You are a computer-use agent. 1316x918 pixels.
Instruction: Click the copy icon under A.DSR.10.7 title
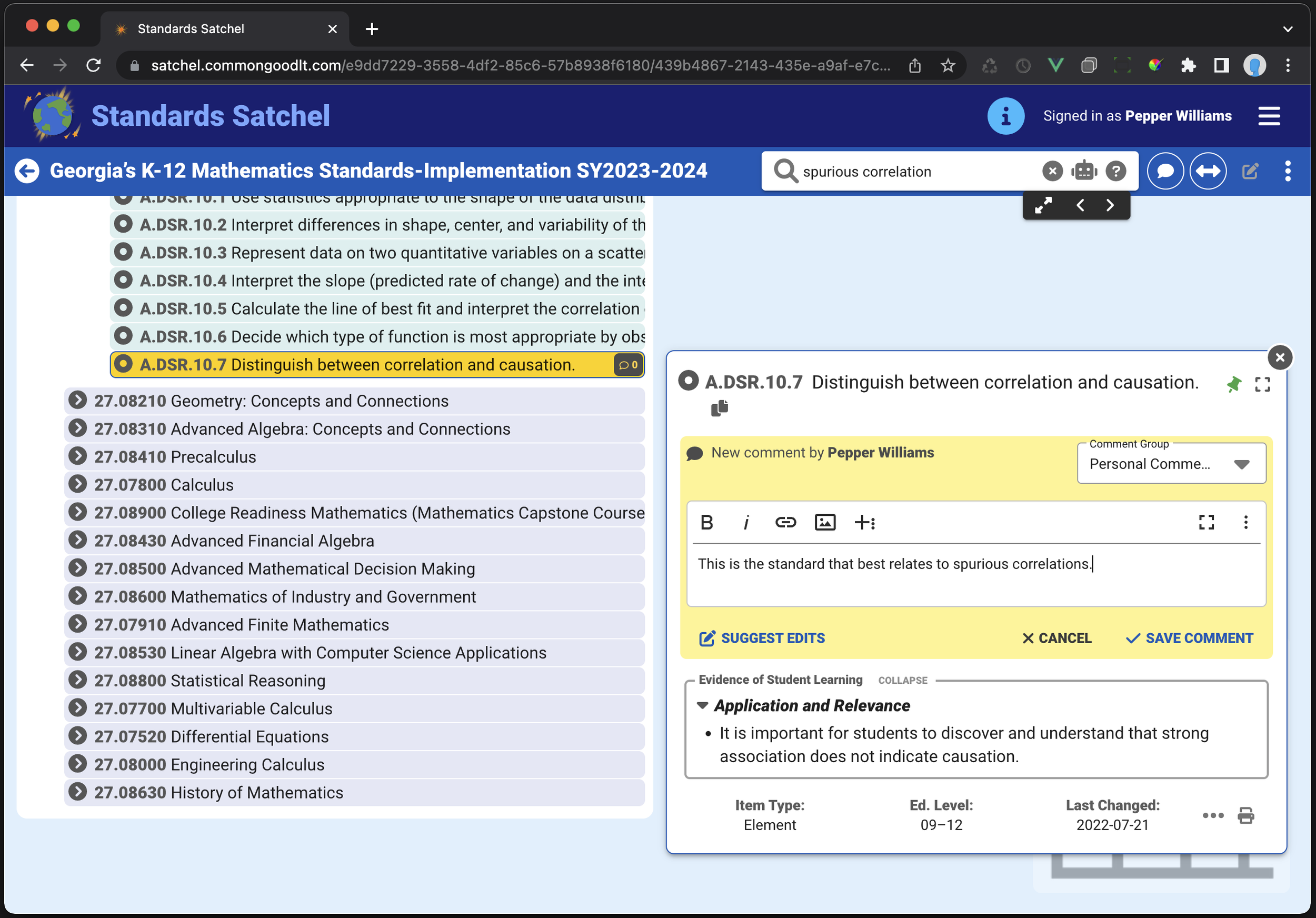[720, 408]
